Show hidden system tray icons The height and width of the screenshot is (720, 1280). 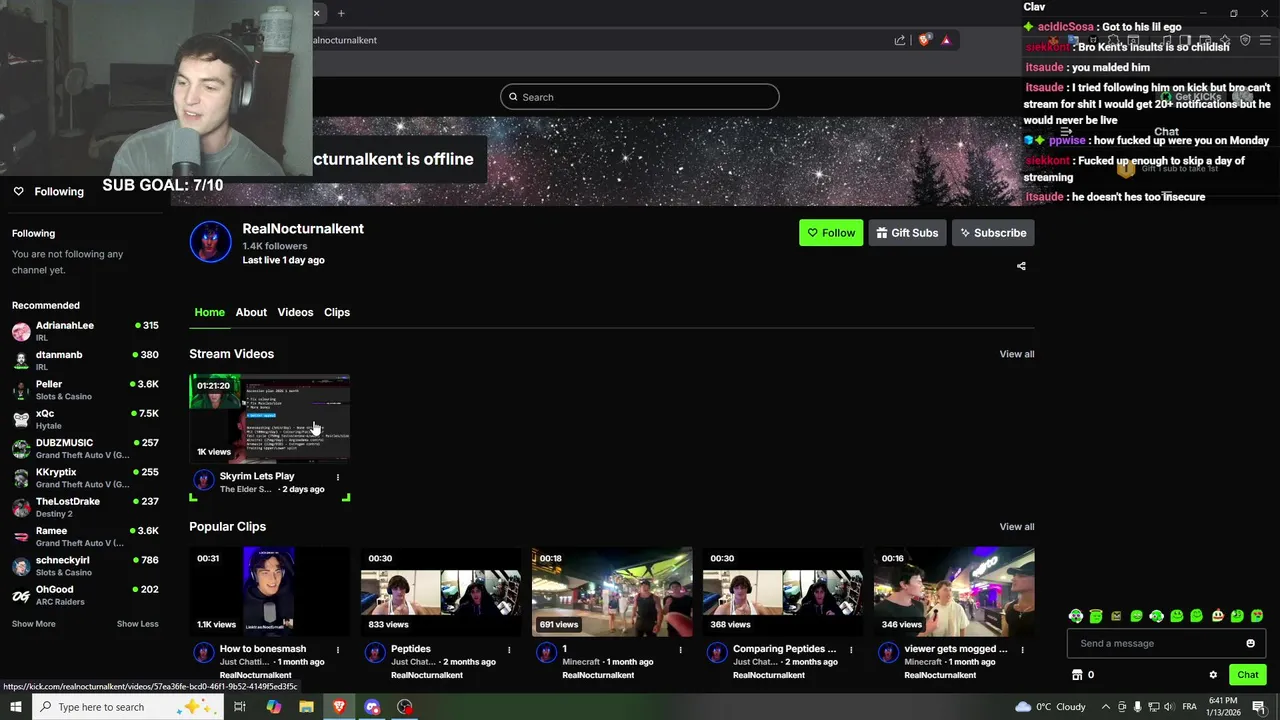pos(1104,707)
